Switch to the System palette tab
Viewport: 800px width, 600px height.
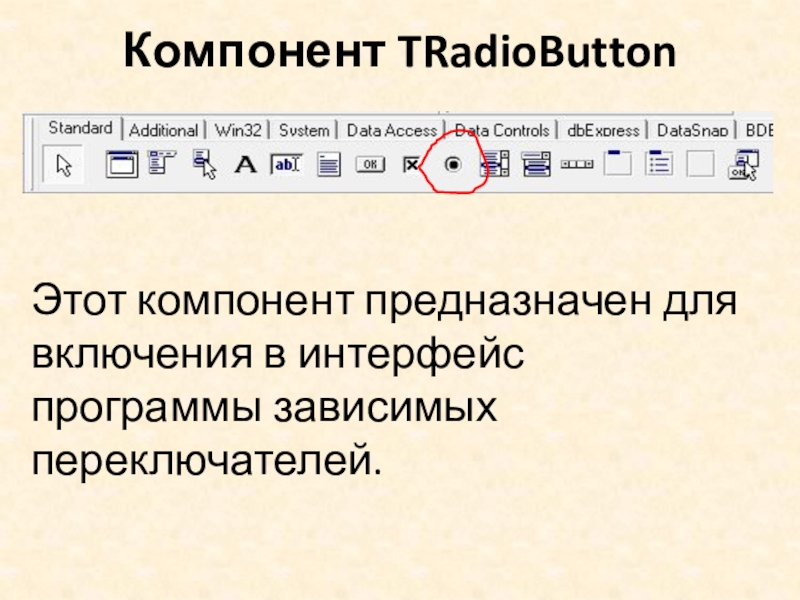pos(304,131)
